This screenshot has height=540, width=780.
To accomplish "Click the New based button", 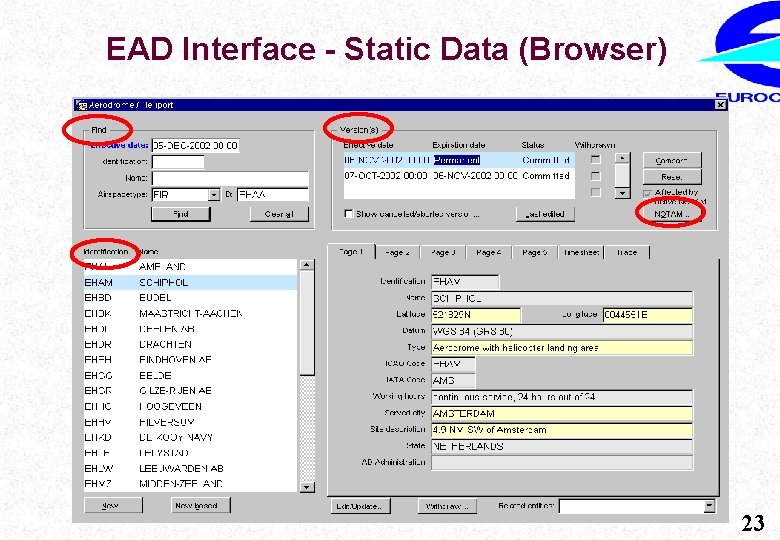I will click(x=200, y=505).
